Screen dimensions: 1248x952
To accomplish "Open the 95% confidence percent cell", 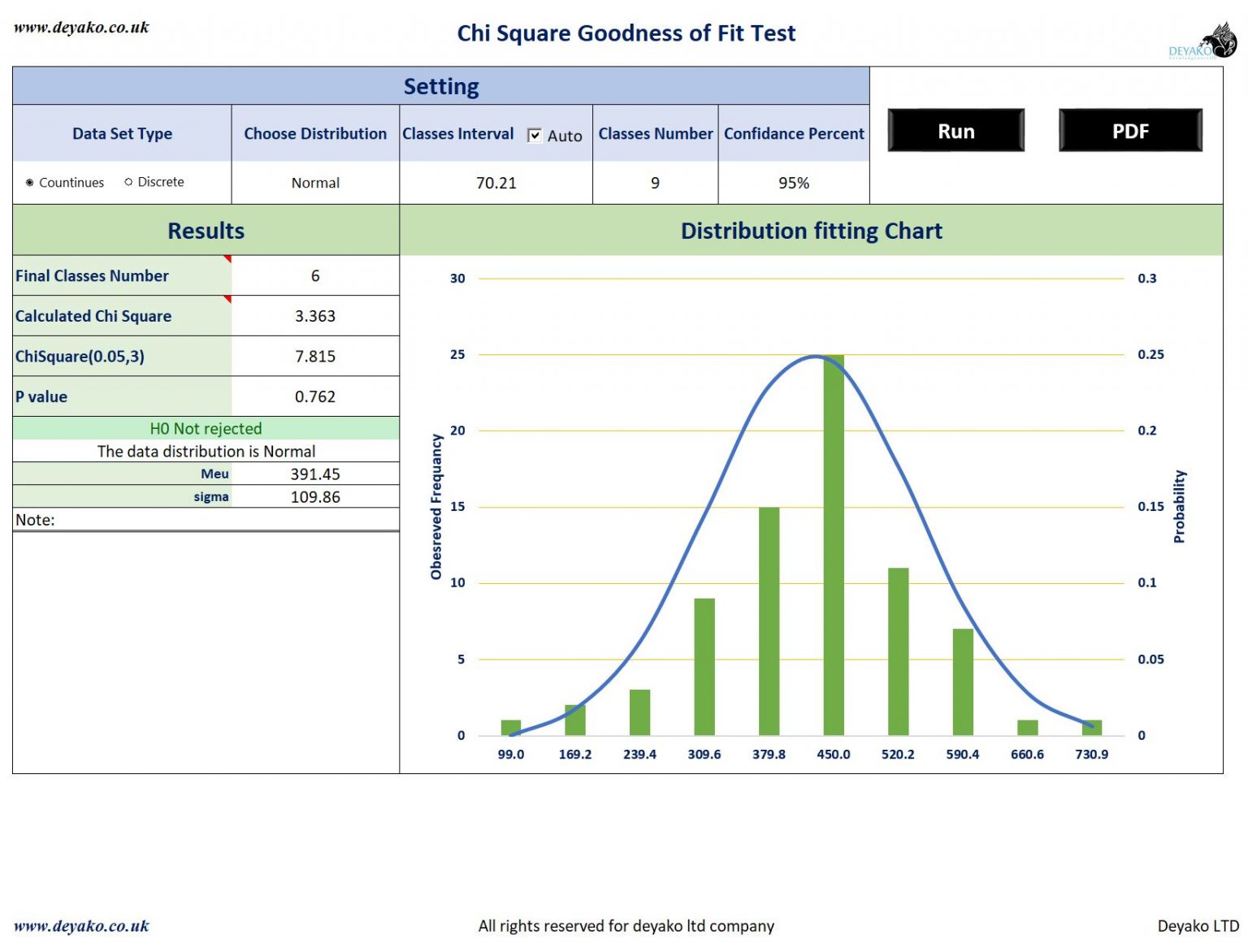I will [x=793, y=183].
